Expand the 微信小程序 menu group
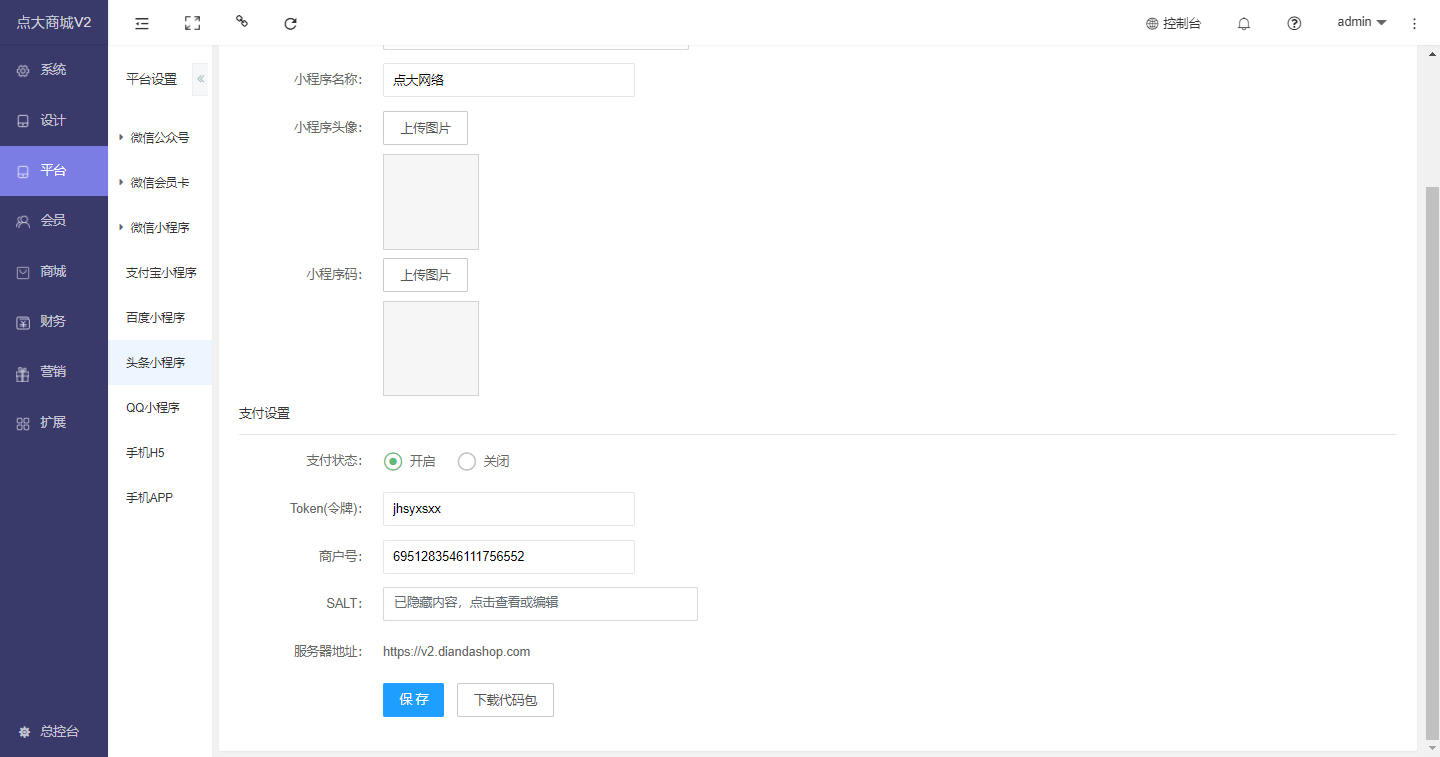The height and width of the screenshot is (757, 1440). click(x=121, y=228)
